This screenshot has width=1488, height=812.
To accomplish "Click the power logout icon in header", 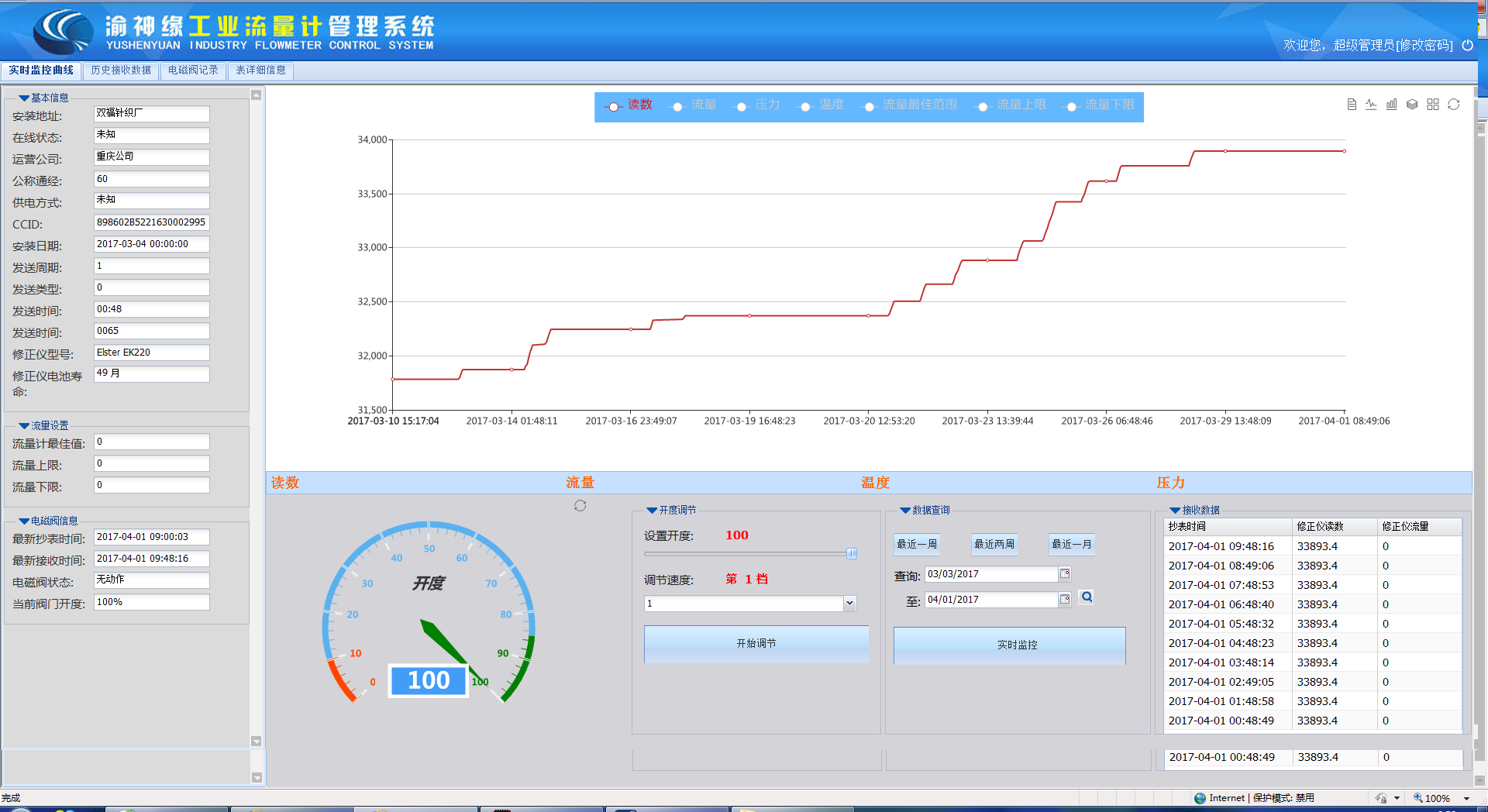I will pos(1467,46).
